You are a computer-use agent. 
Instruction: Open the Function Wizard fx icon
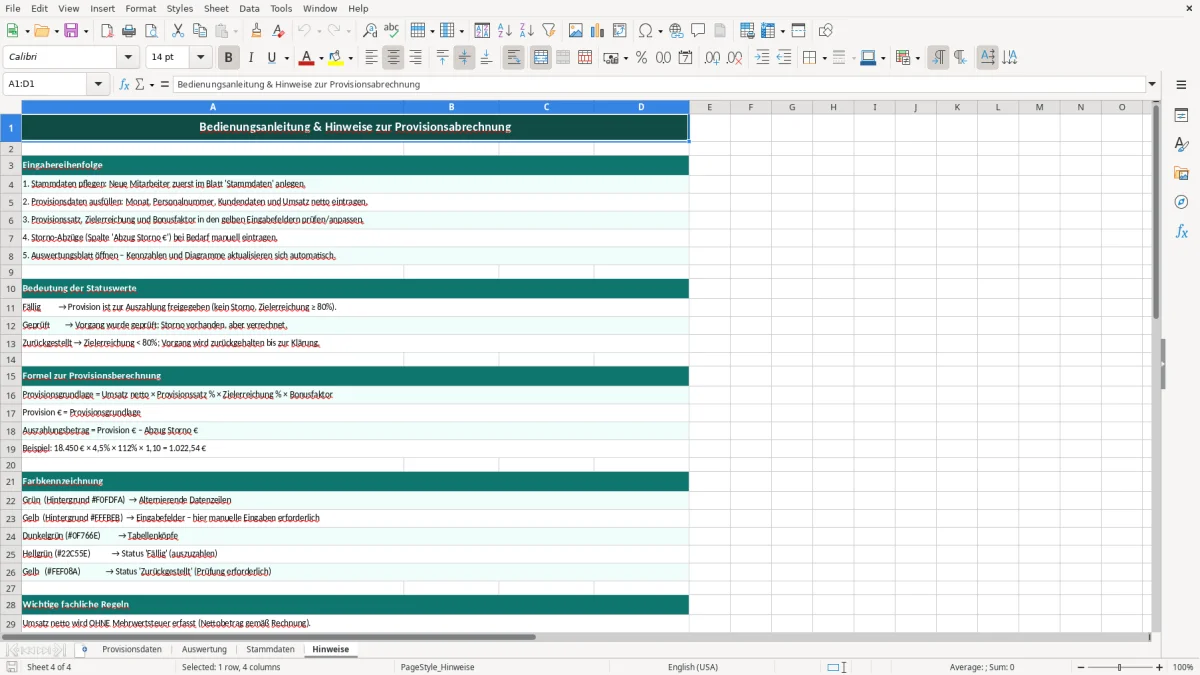pos(124,84)
